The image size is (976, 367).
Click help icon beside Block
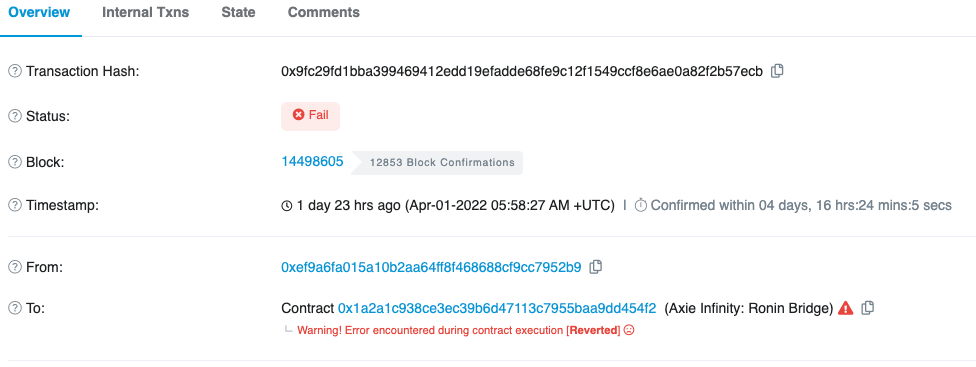[x=14, y=162]
